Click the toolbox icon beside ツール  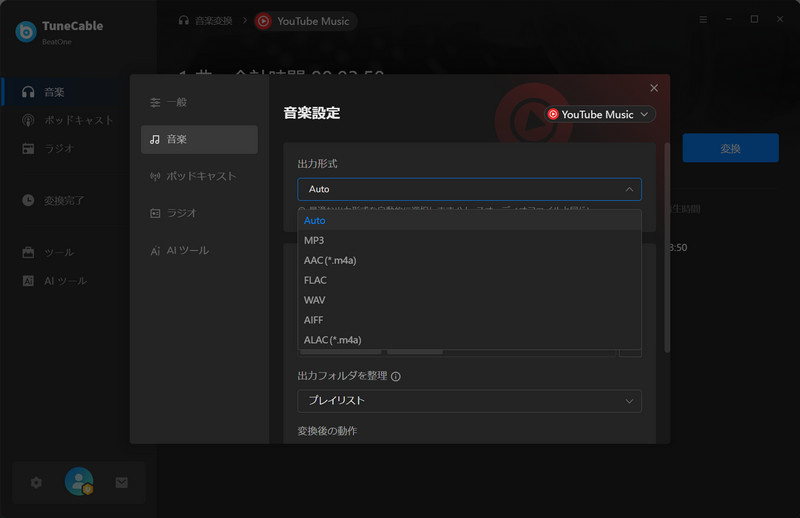point(28,252)
